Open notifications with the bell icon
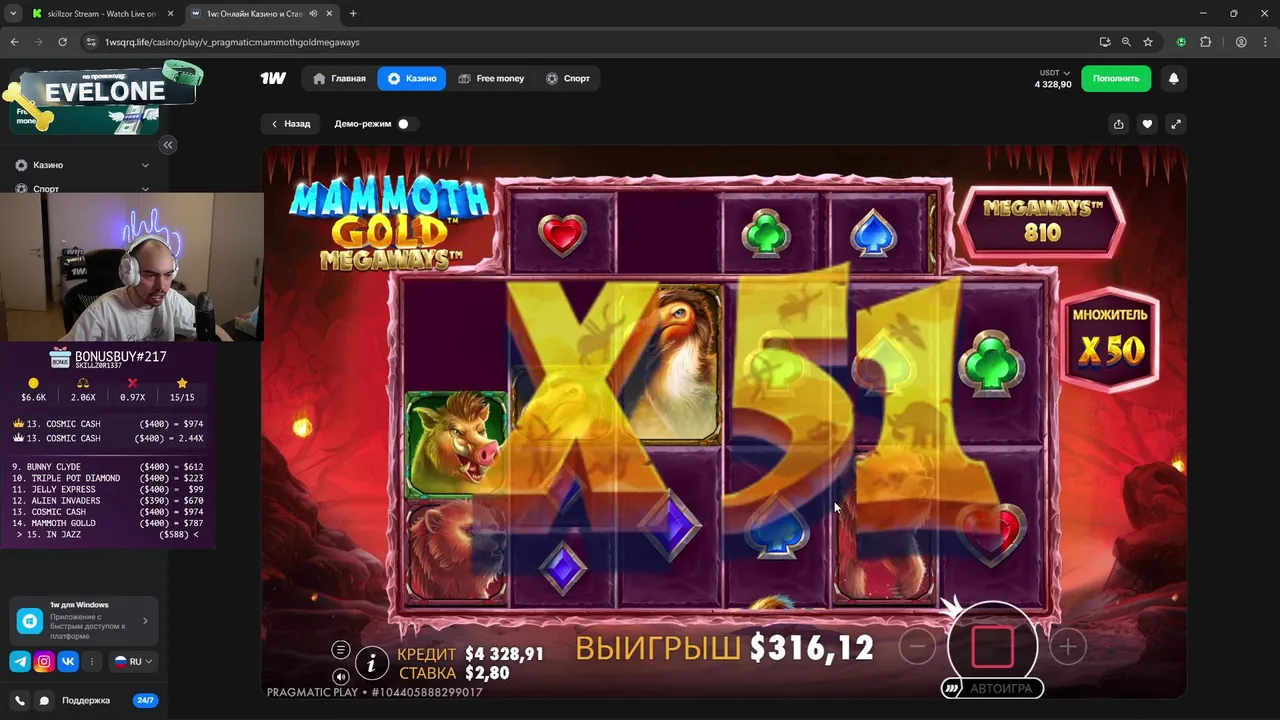The image size is (1280, 720). (1174, 78)
